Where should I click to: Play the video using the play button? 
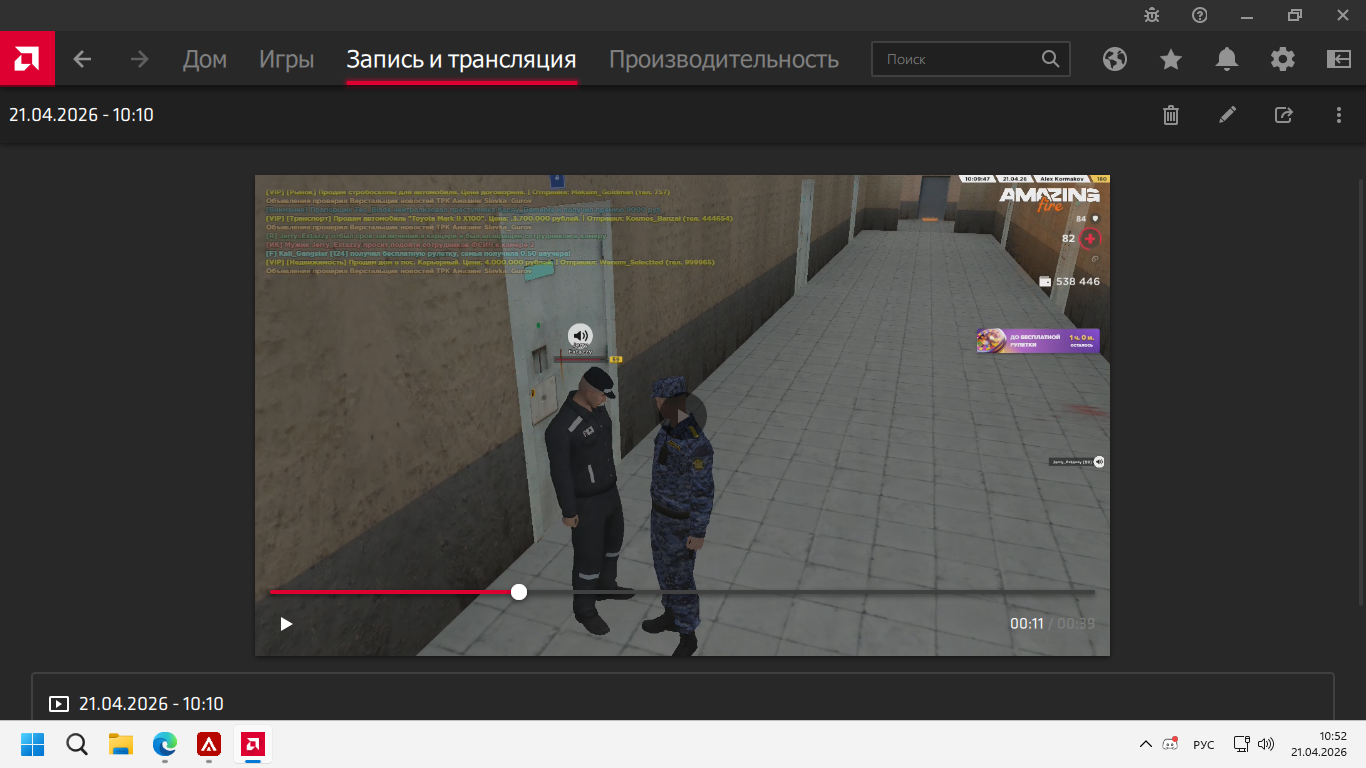pyautogui.click(x=287, y=624)
